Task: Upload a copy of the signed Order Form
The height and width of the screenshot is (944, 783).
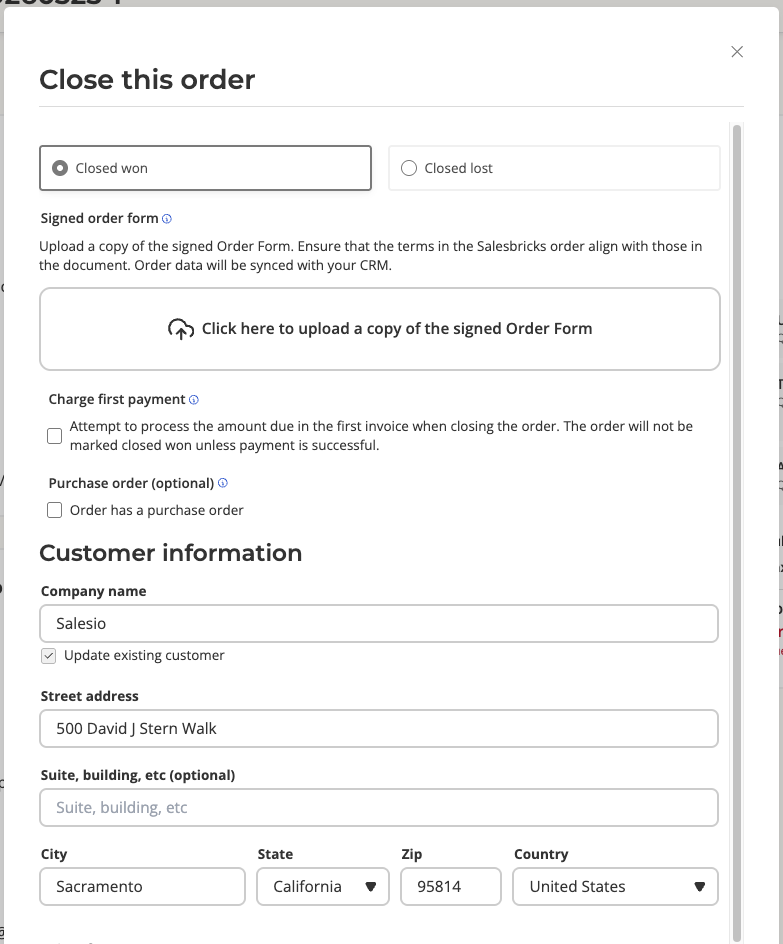Action: (380, 329)
